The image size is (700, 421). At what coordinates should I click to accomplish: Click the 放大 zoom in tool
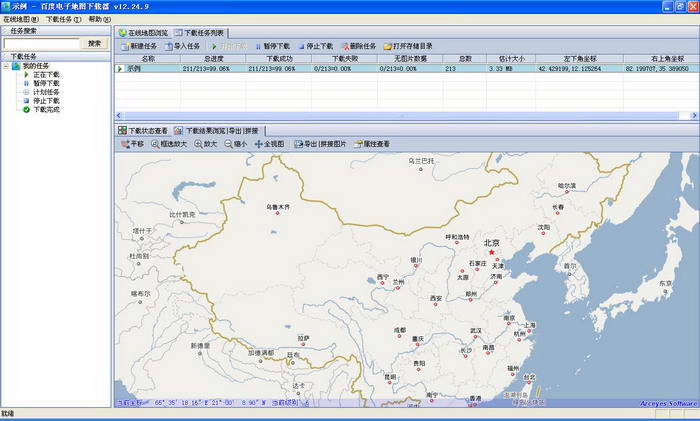click(x=205, y=144)
